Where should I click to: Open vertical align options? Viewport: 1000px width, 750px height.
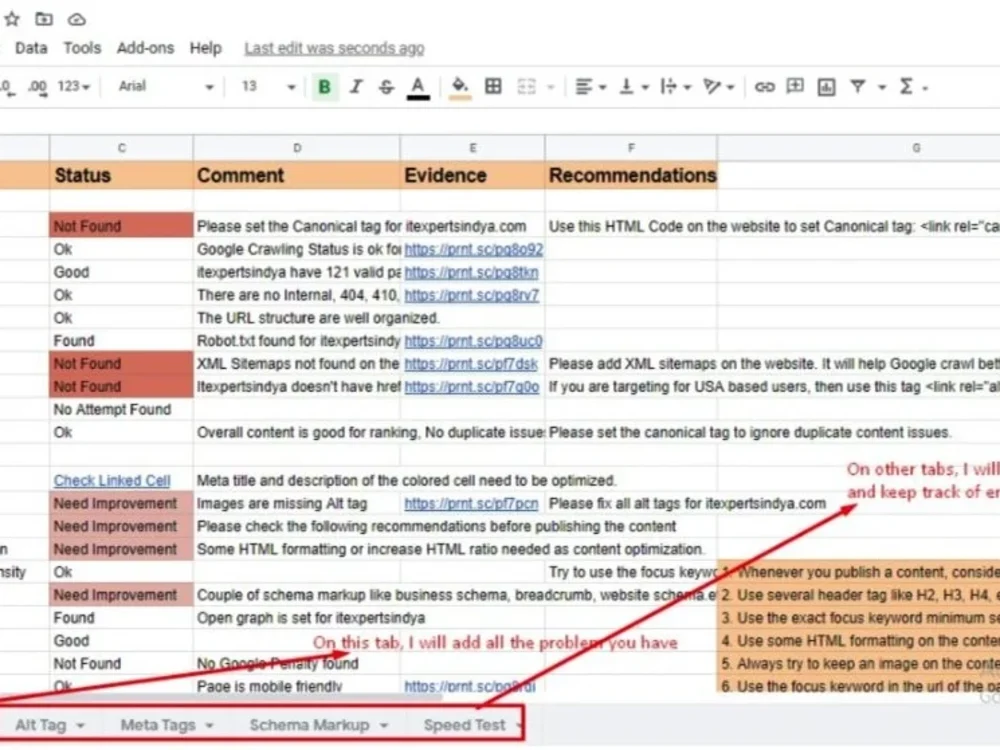633,86
